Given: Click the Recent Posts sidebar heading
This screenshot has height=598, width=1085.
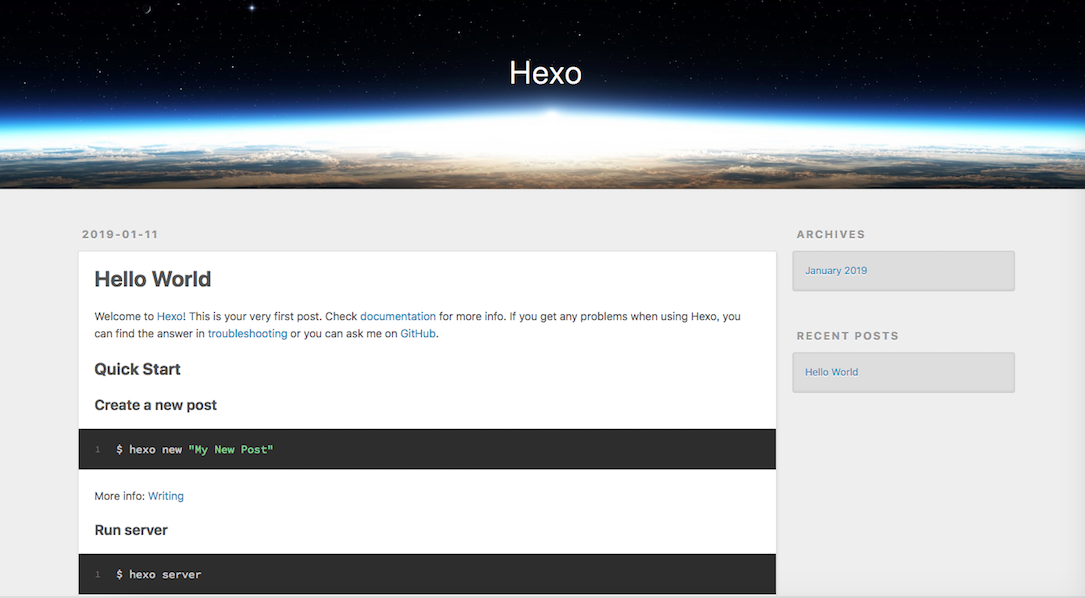Looking at the screenshot, I should click(x=847, y=336).
